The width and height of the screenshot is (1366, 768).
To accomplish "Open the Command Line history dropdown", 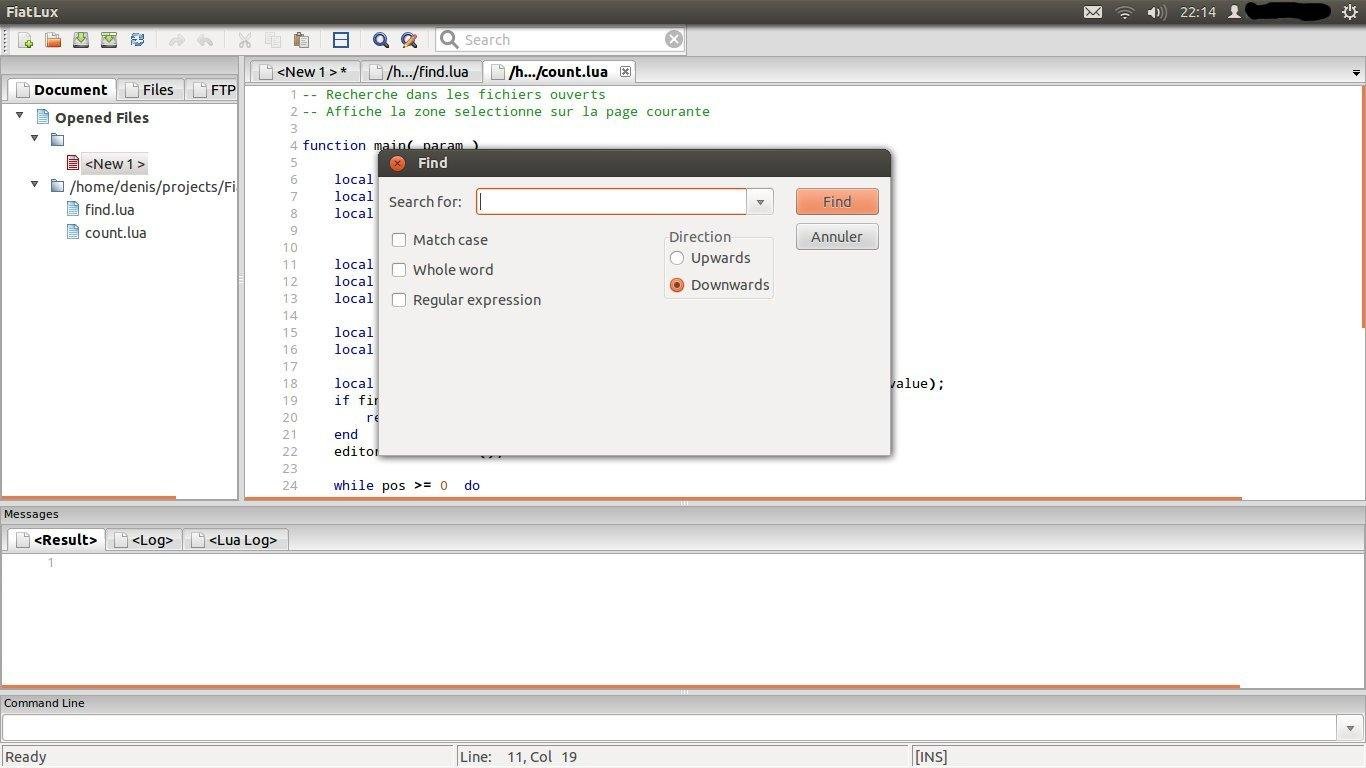I will tap(1351, 728).
